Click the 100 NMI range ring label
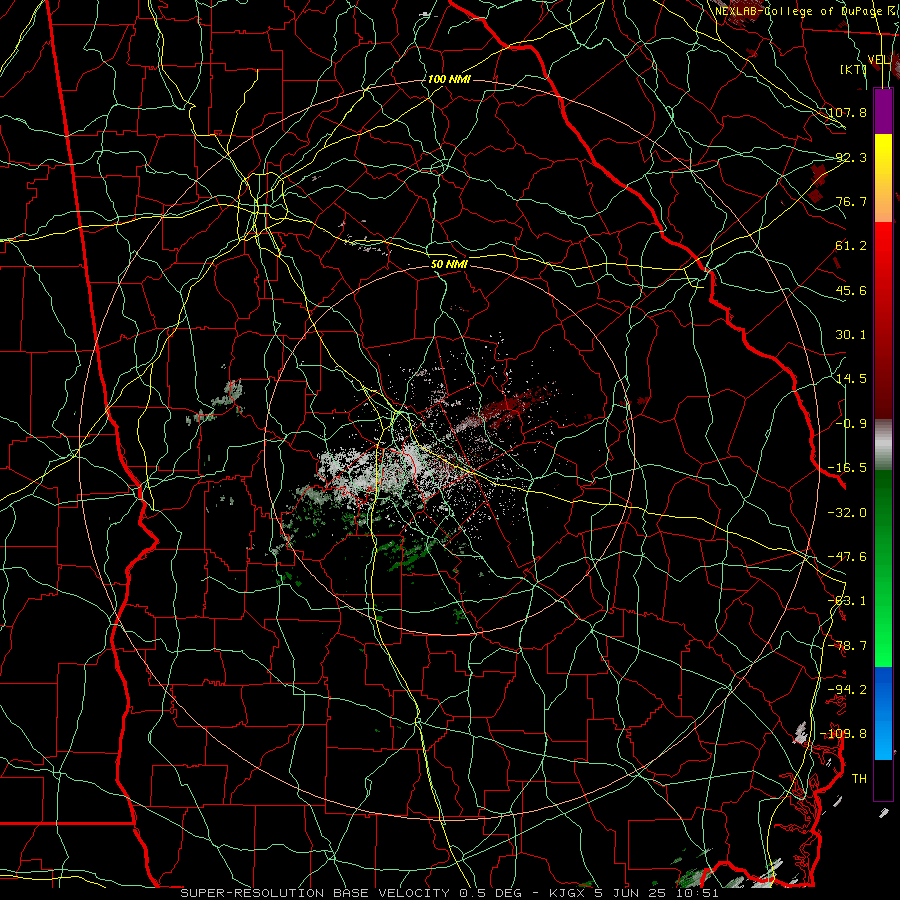 pos(449,79)
